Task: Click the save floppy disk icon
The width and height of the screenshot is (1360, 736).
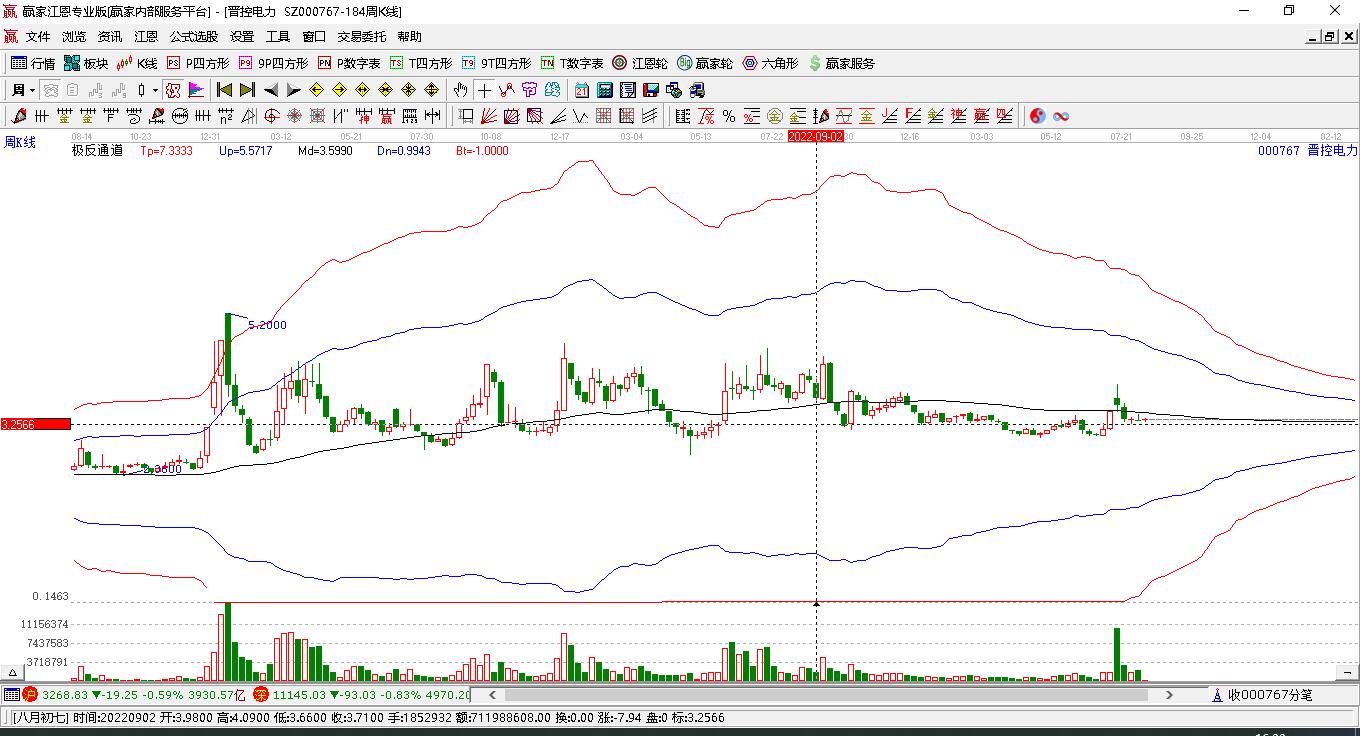Action: point(651,90)
